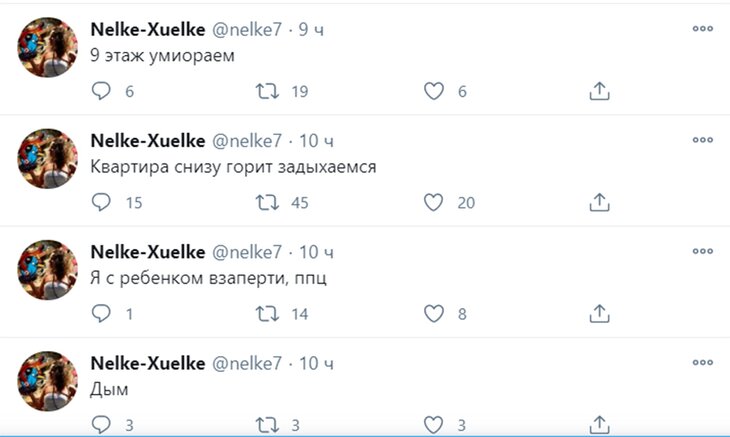
Task: Open the tweet text "Я с ребенком взаперти, ппц"
Action: pyautogui.click(x=208, y=278)
